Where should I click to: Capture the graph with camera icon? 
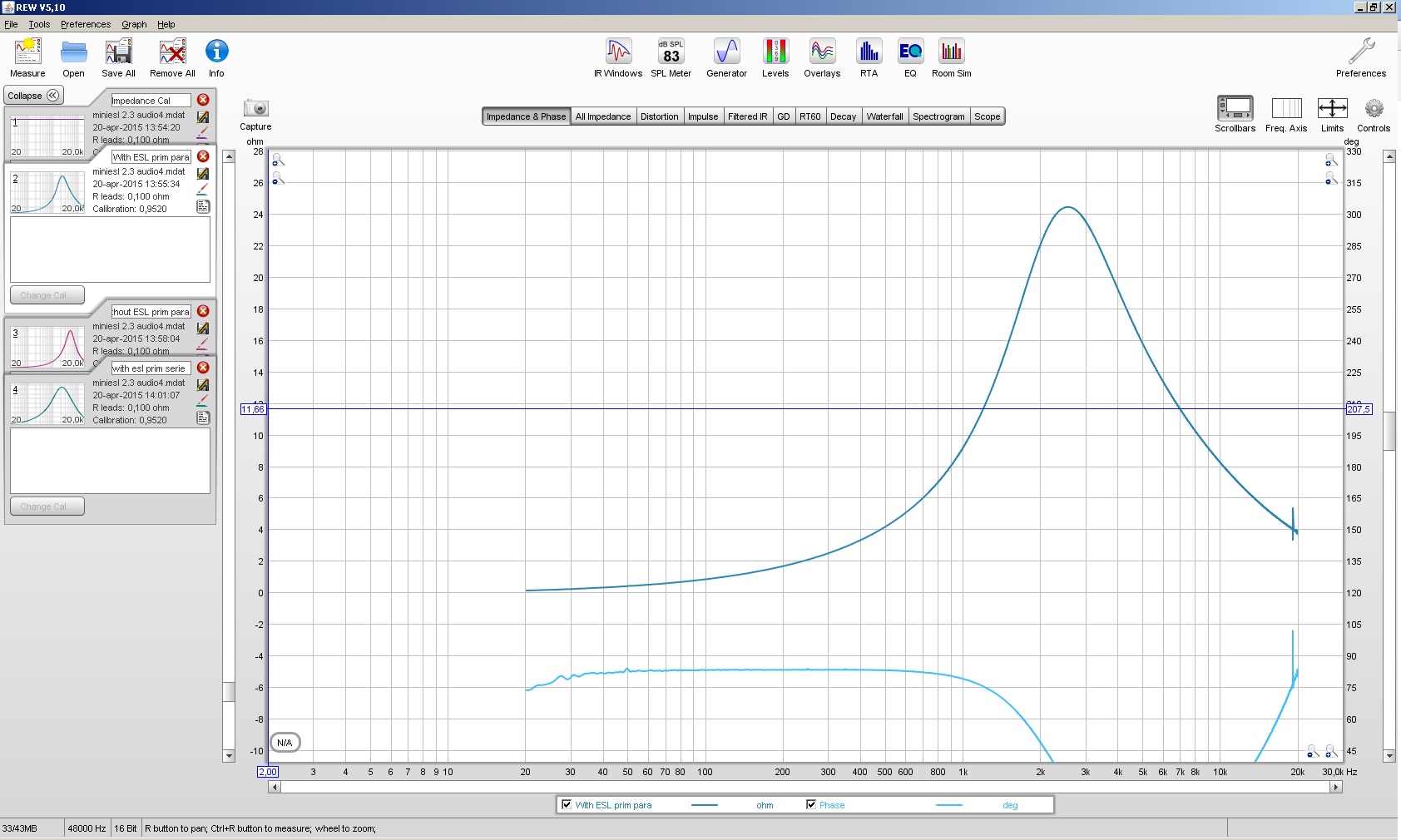255,108
